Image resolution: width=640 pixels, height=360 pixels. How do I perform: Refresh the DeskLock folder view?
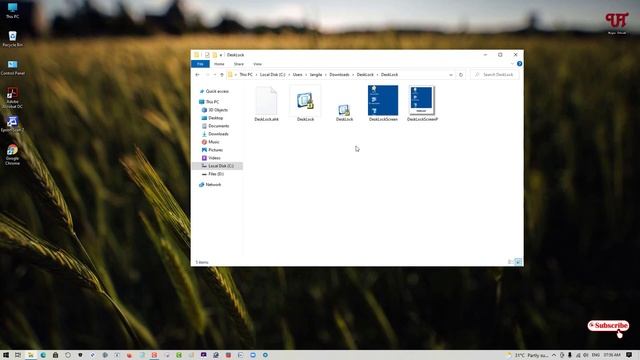(x=461, y=75)
